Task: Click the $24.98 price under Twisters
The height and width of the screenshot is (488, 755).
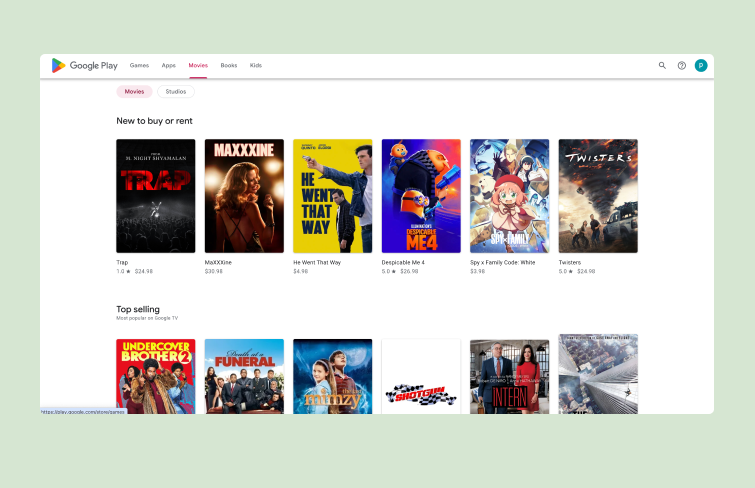Action: point(586,272)
